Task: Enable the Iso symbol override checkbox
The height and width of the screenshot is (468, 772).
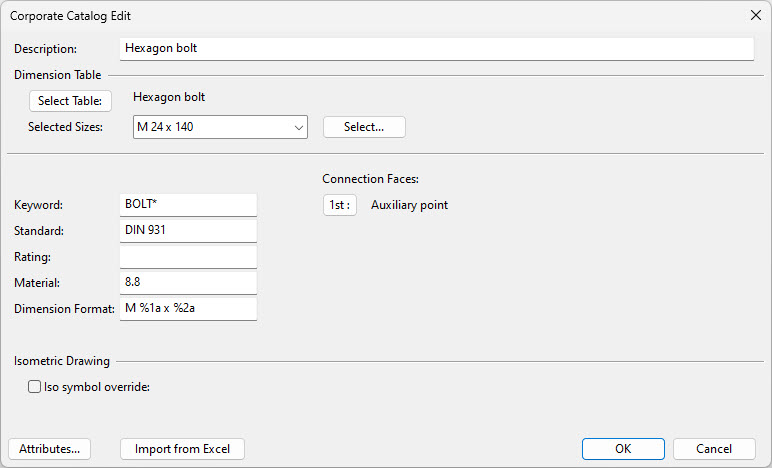Action: 35,387
